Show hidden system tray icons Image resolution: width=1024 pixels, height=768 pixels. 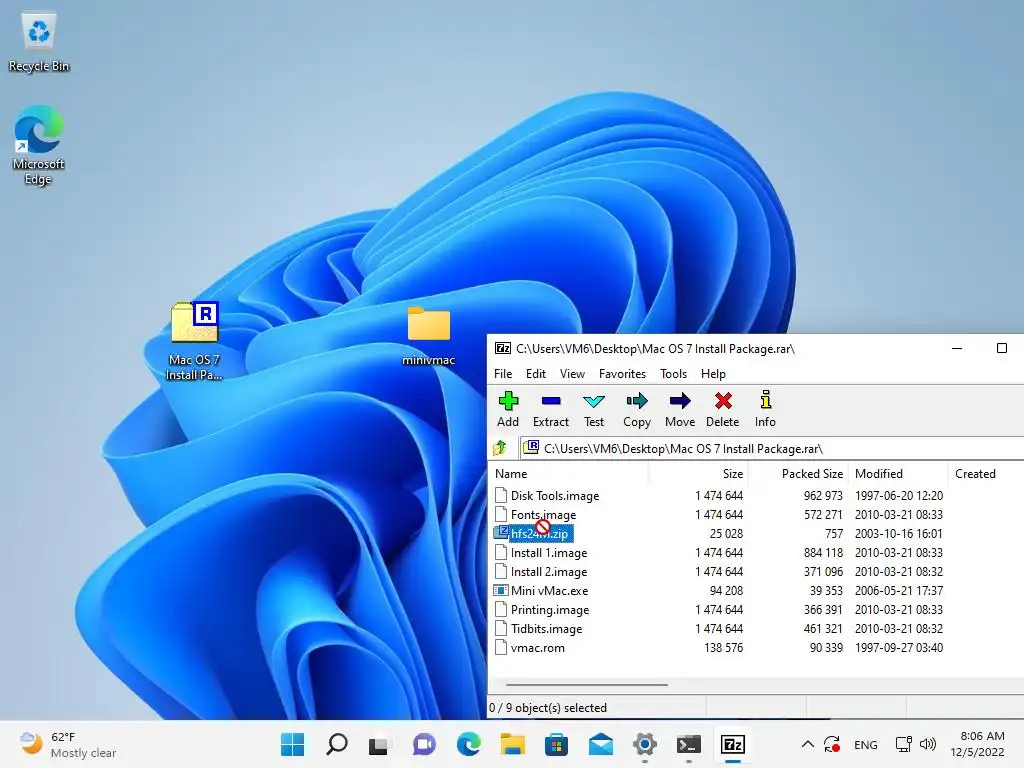click(808, 744)
